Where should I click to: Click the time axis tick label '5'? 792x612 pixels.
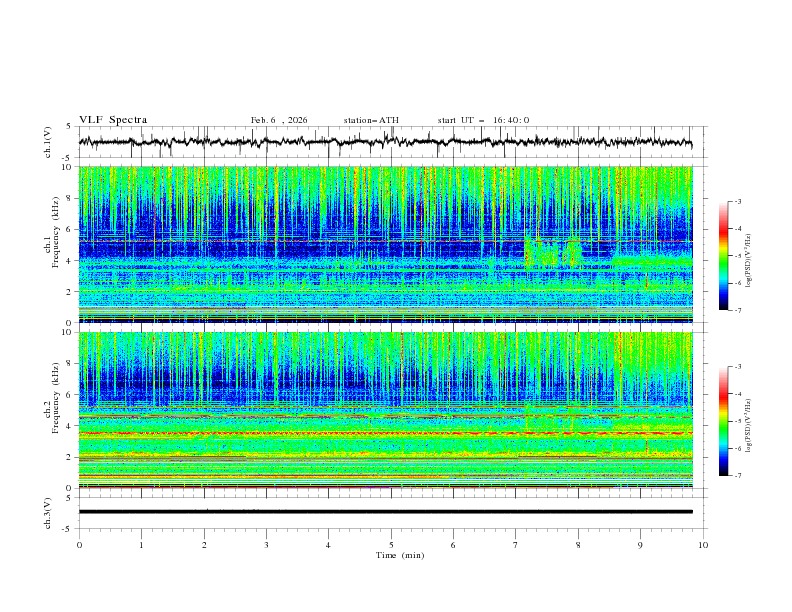point(391,545)
